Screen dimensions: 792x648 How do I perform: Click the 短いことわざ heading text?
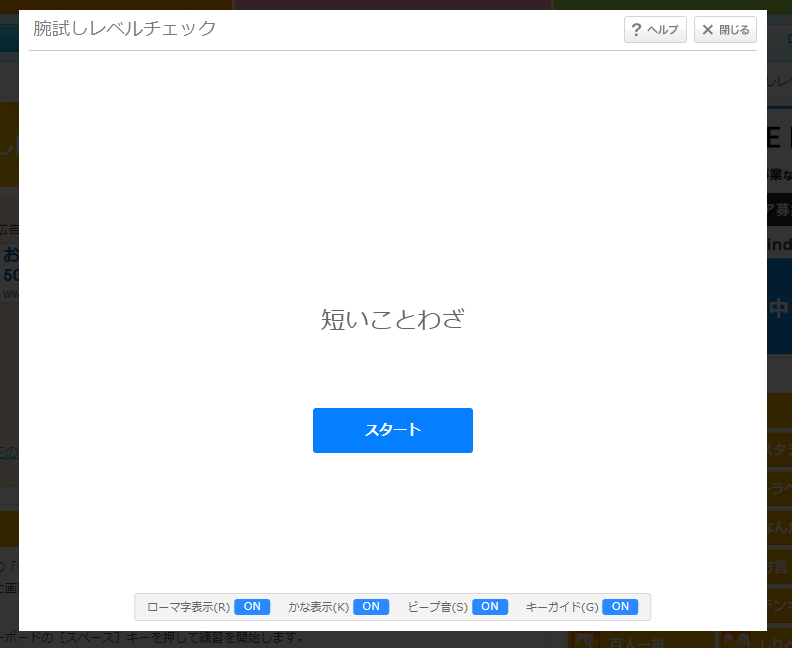392,319
